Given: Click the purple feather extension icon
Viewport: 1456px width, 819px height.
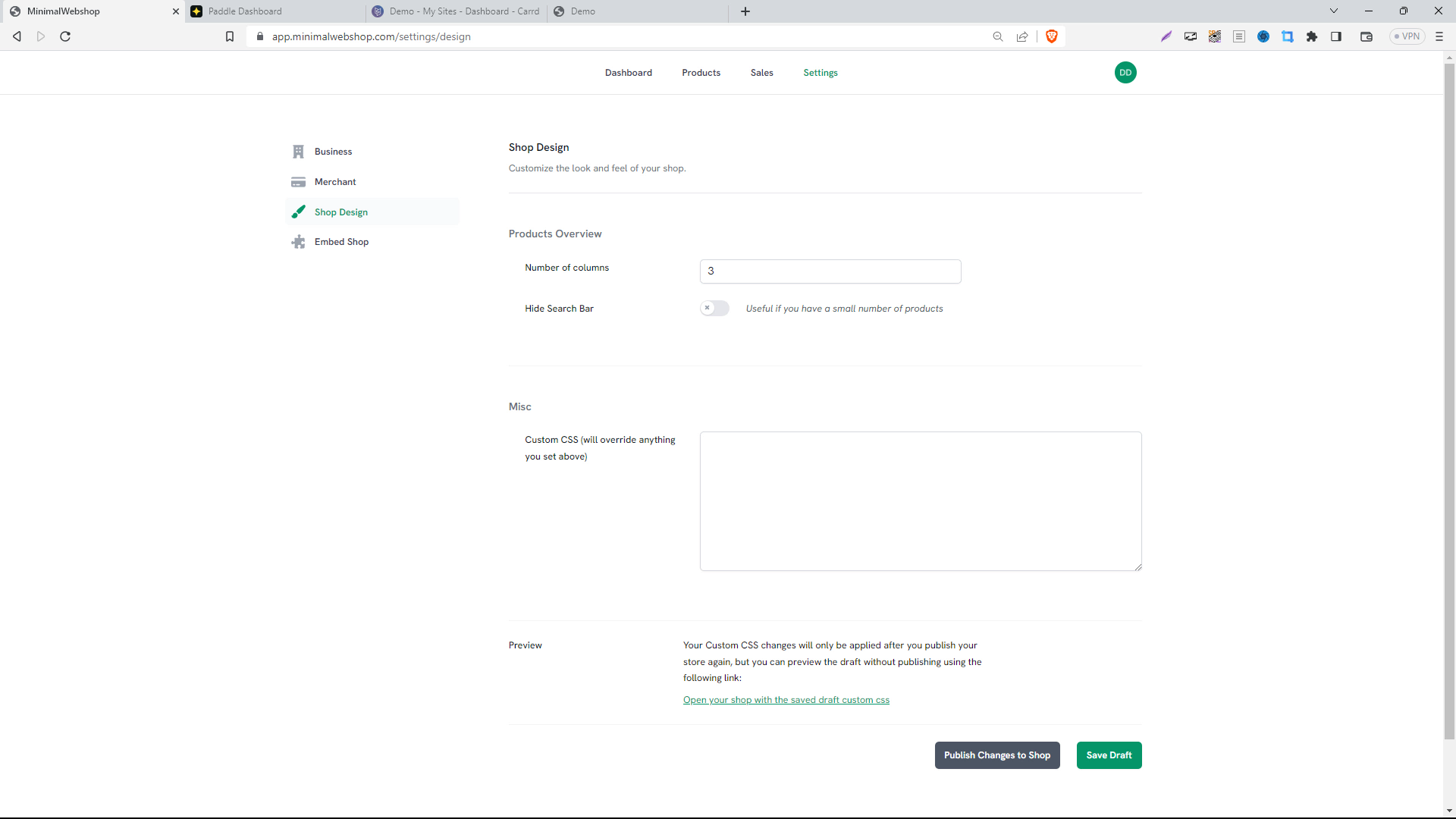Looking at the screenshot, I should 1166,36.
